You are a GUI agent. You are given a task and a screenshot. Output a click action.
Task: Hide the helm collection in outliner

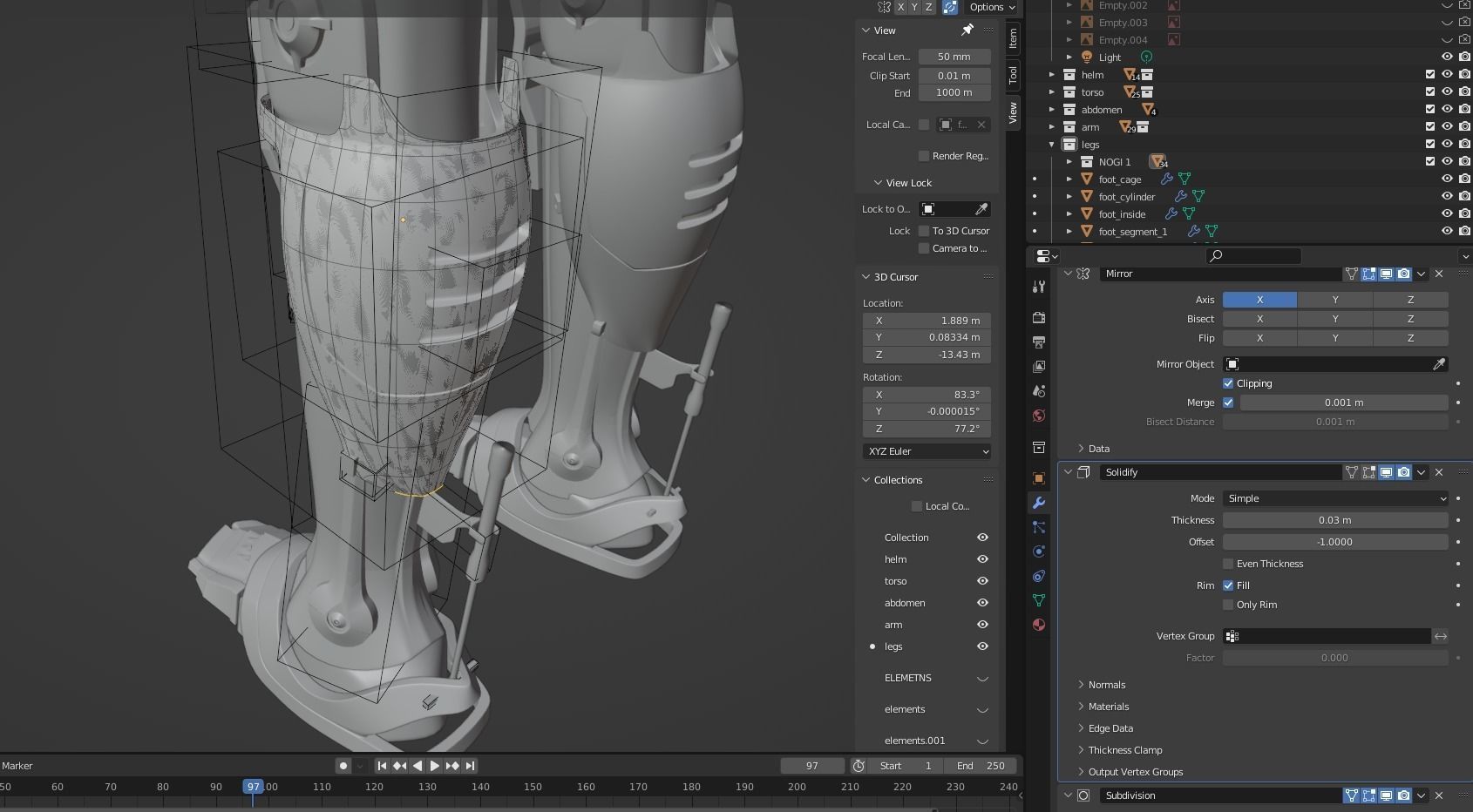pos(1447,75)
